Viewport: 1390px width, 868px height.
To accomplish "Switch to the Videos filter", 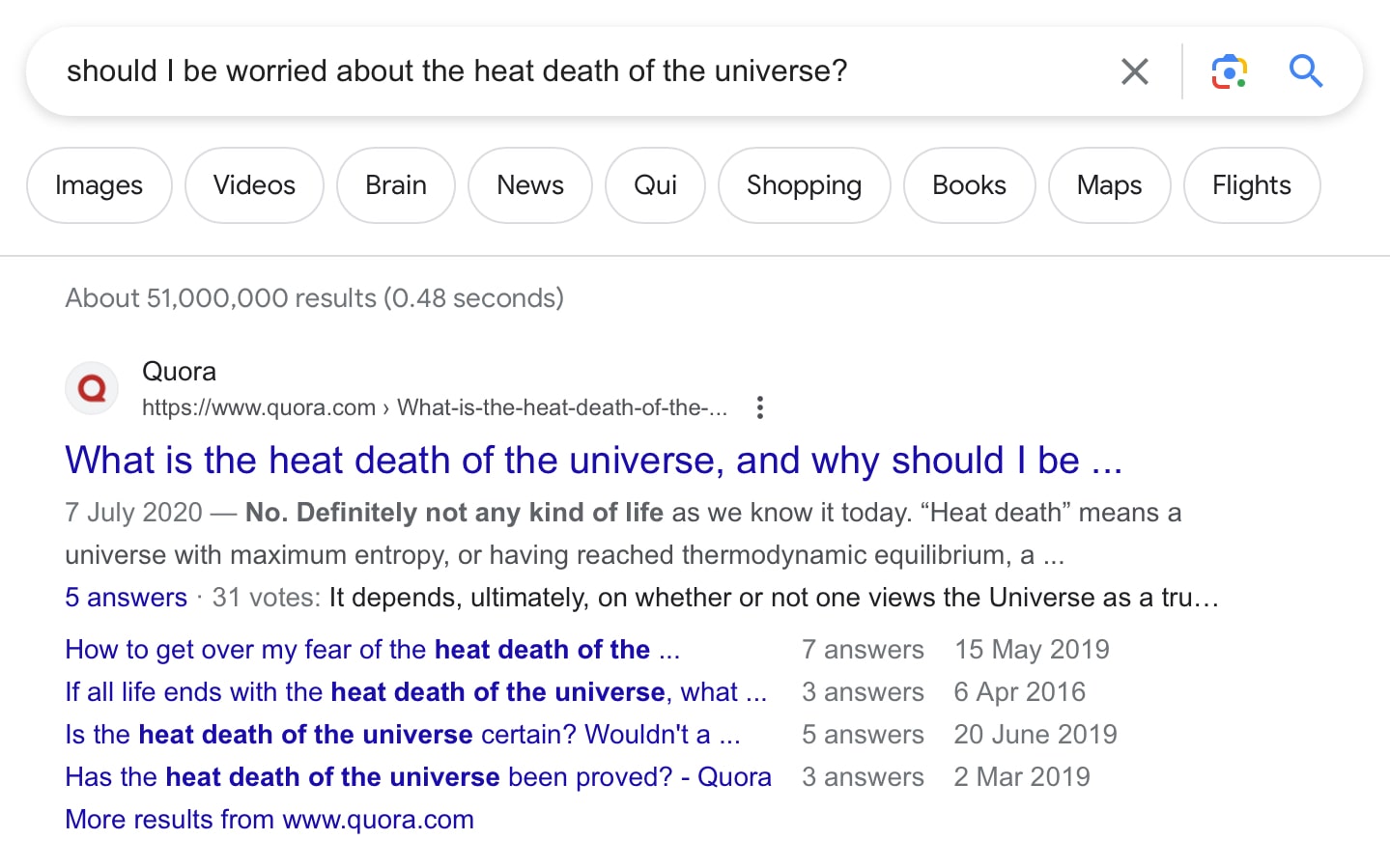I will pos(253,185).
